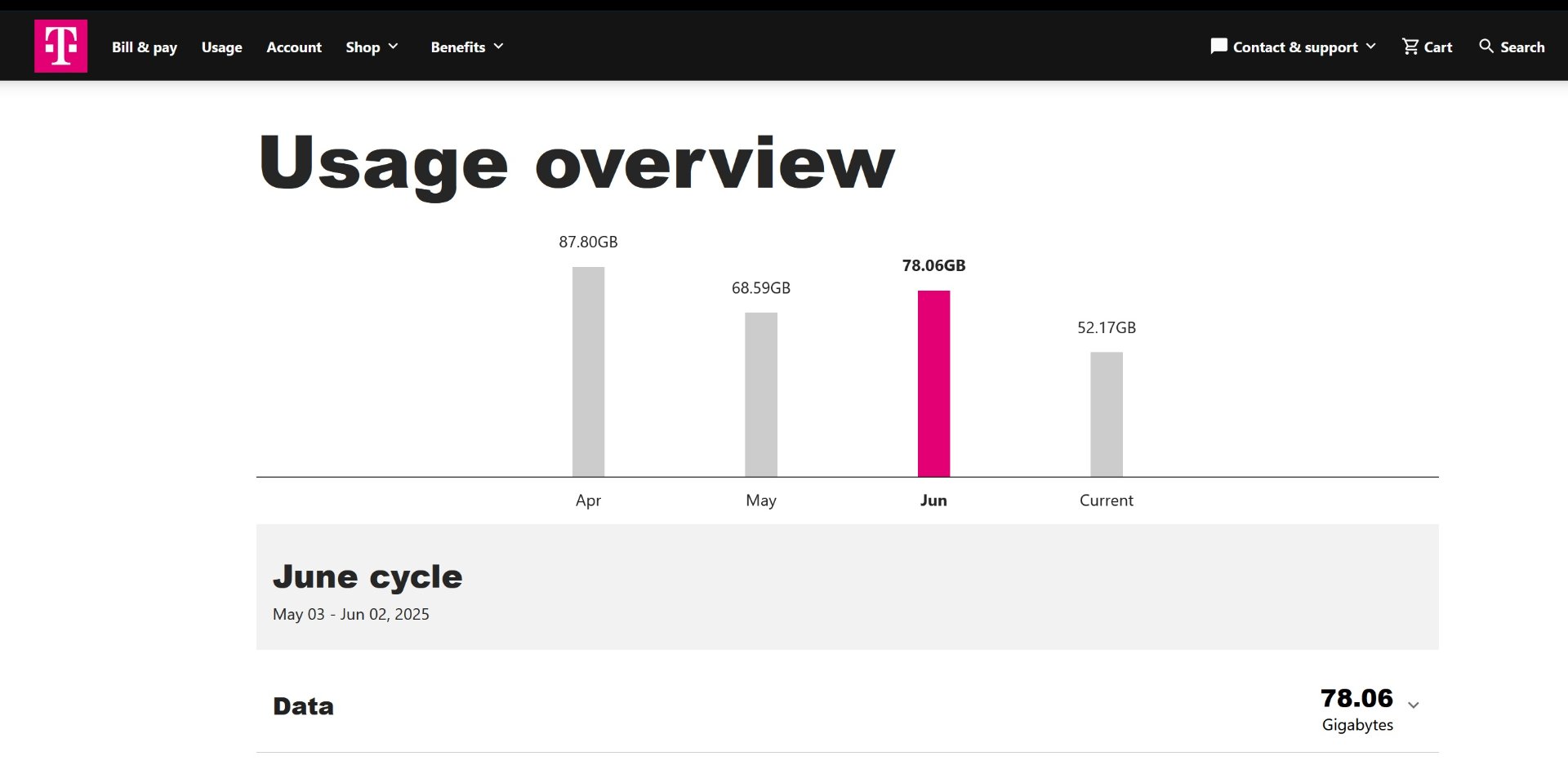Expand the Benefits dropdown chevron
The image size is (1568, 774).
498,47
